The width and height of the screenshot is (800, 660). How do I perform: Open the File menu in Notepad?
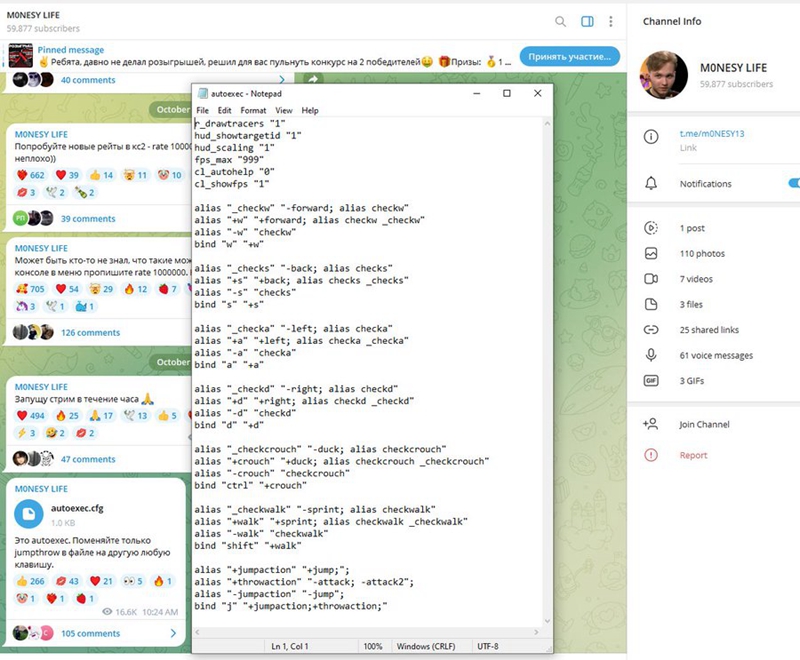point(202,110)
